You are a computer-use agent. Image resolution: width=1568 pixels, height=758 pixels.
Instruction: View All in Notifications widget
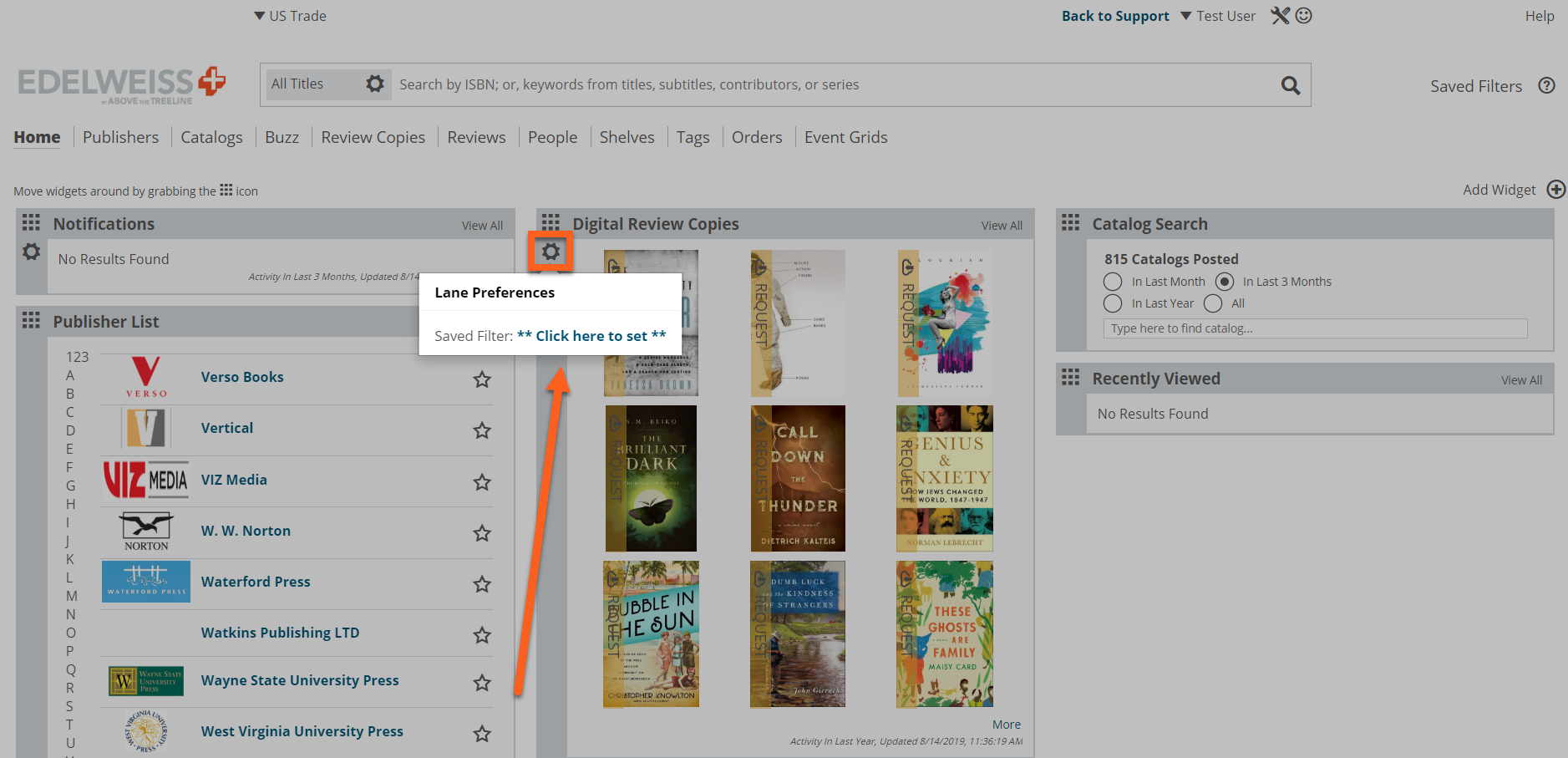[x=482, y=226]
